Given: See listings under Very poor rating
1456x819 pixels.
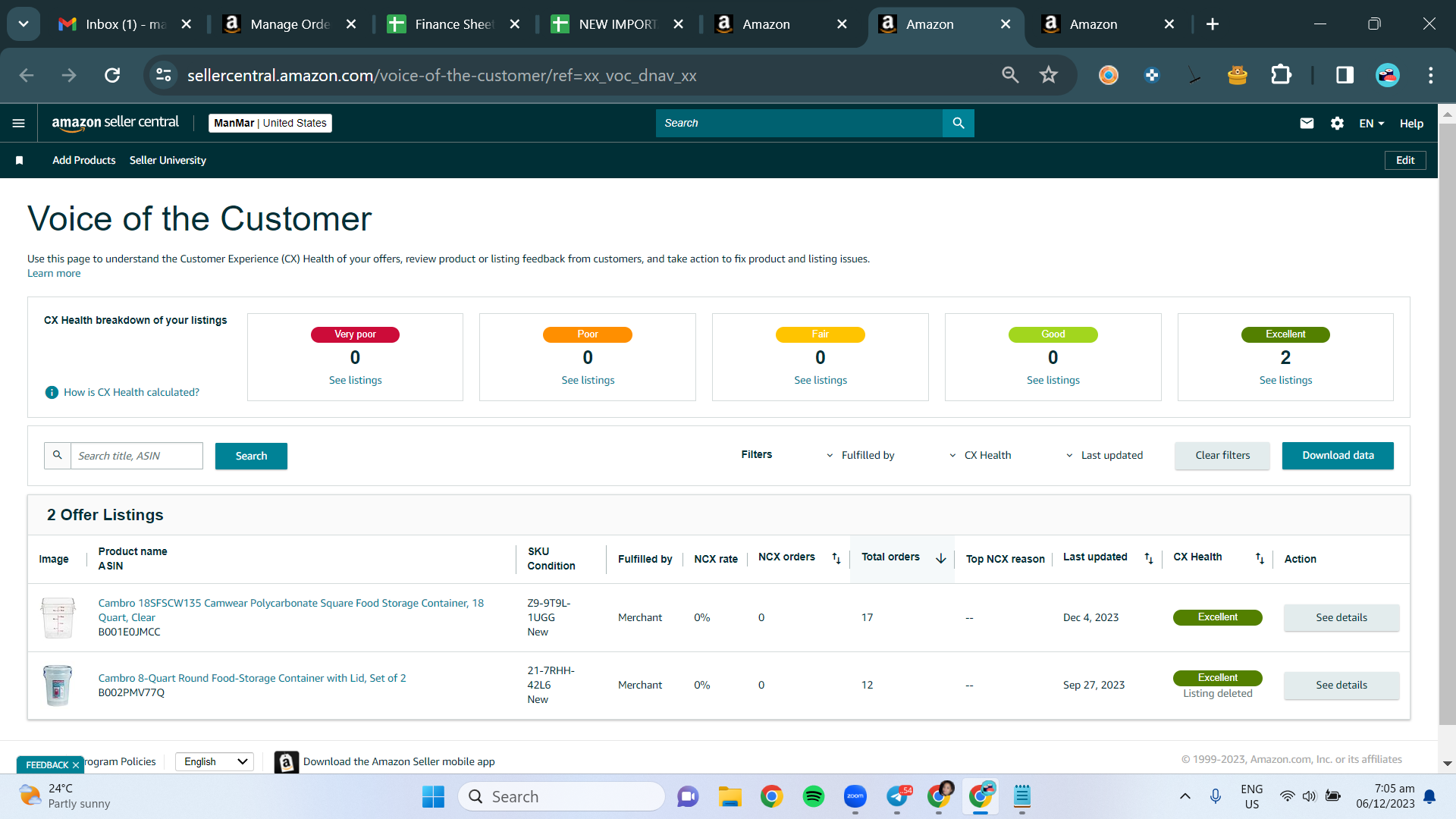Looking at the screenshot, I should pos(355,380).
